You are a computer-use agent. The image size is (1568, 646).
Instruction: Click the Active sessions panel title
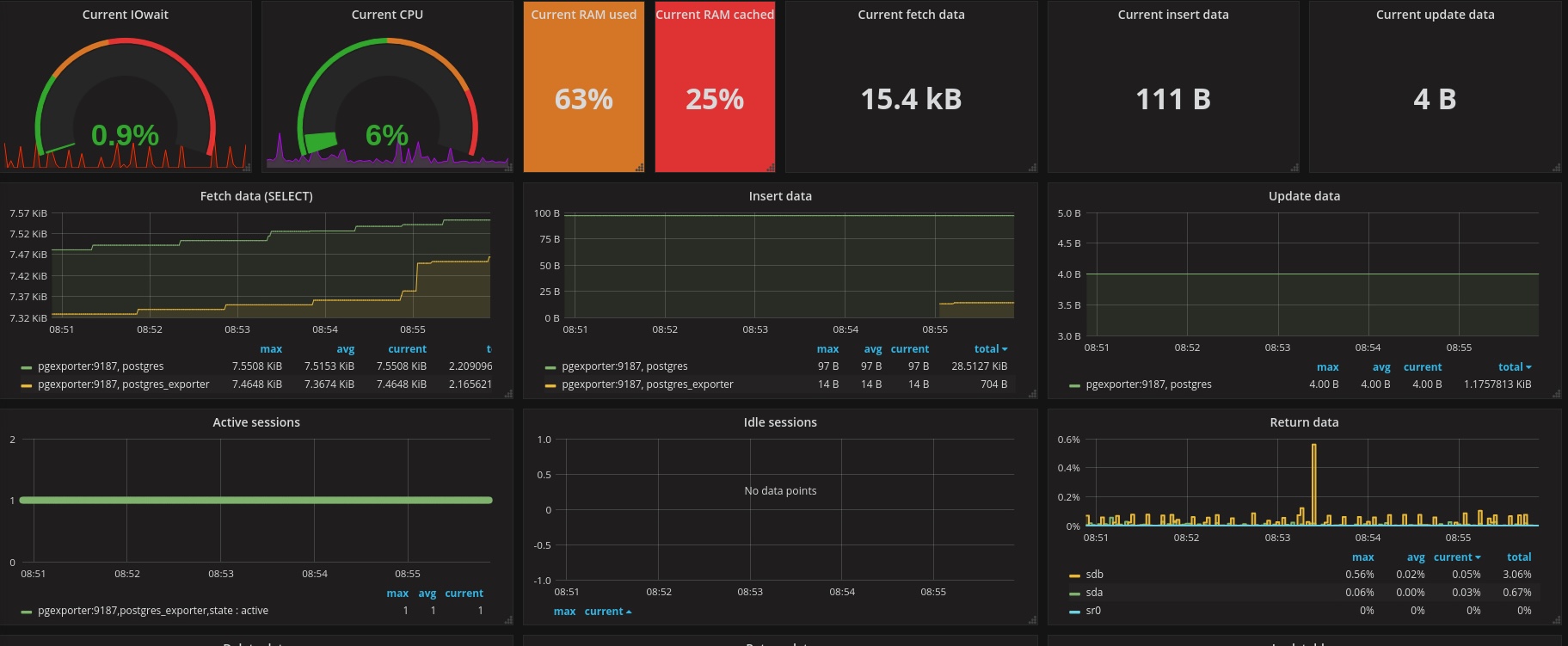click(x=256, y=422)
